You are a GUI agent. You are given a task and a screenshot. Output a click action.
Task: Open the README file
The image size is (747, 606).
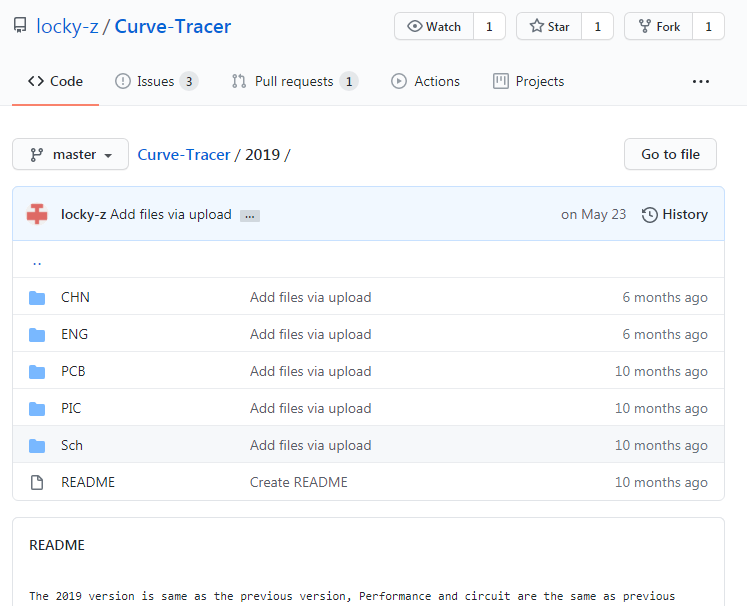(x=88, y=482)
